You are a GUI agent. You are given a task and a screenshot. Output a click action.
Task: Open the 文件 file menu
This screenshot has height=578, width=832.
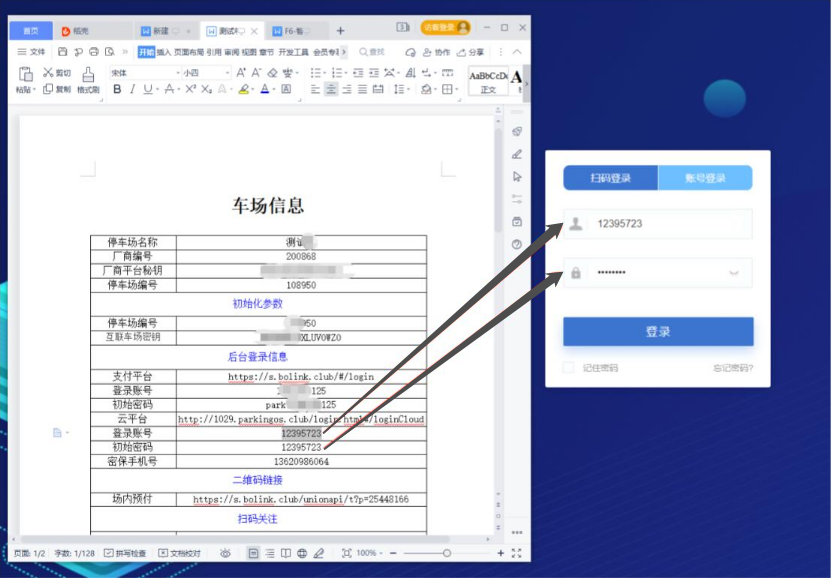click(31, 51)
